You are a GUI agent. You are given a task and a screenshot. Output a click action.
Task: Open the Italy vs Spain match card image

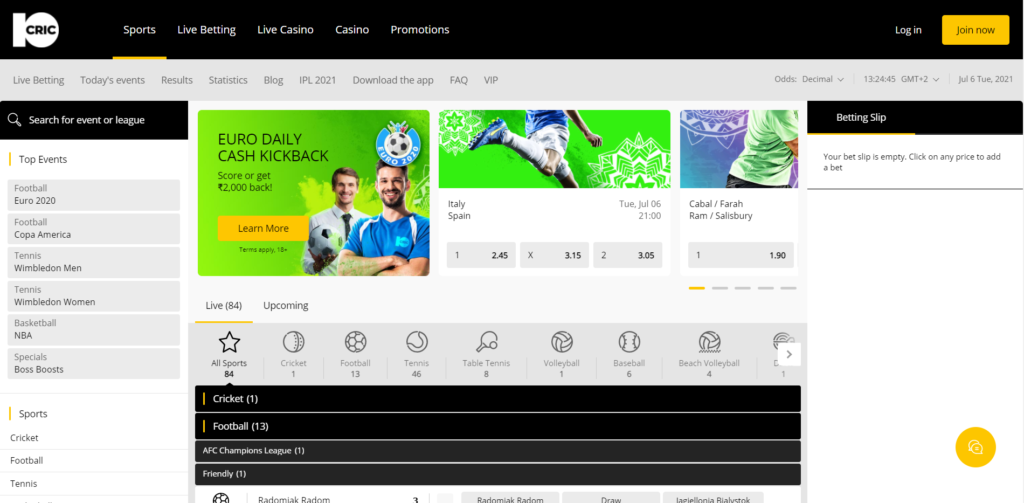point(554,149)
